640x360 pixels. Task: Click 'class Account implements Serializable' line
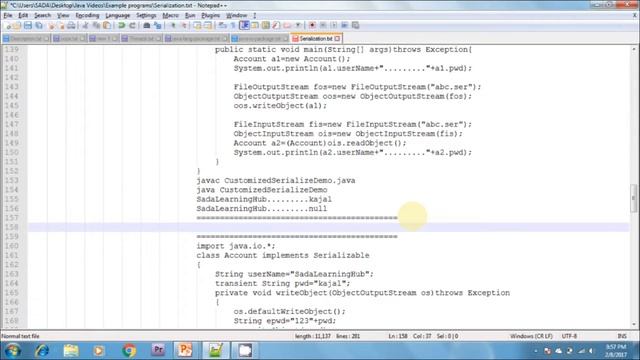(282, 256)
